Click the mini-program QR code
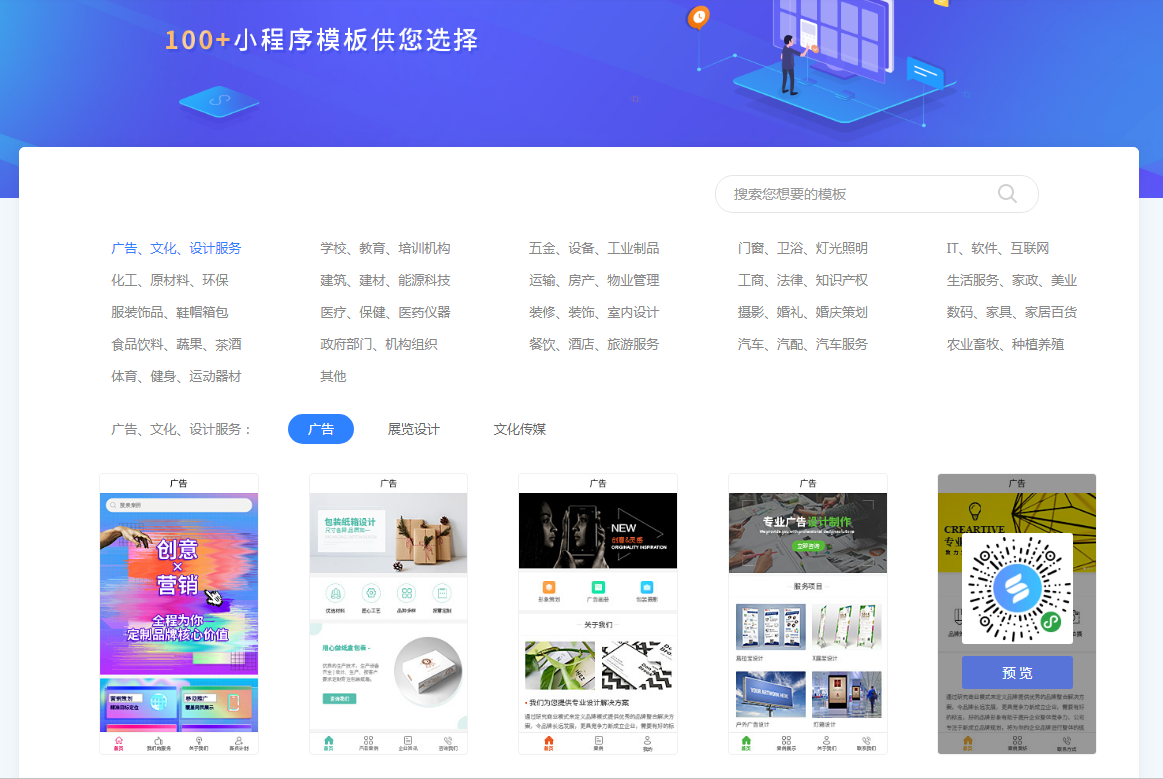Viewport: 1163px width, 779px height. point(1017,588)
